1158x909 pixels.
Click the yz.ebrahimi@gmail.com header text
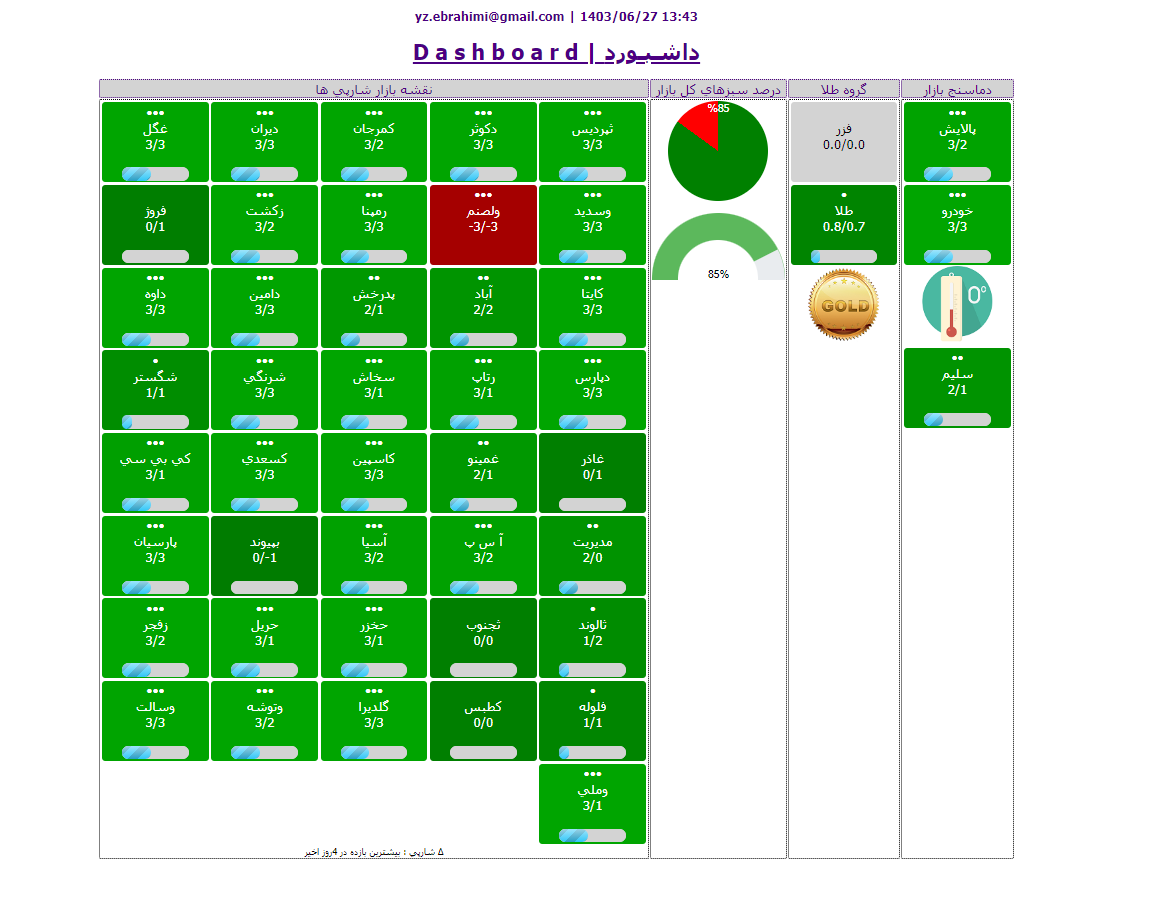[x=489, y=16]
